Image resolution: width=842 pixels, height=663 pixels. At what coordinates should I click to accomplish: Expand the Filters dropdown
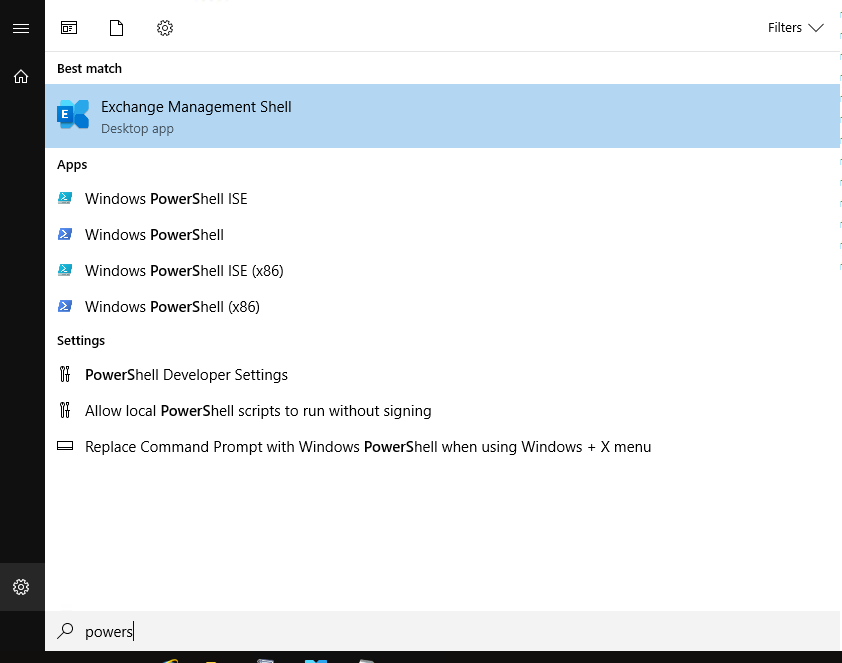[795, 28]
